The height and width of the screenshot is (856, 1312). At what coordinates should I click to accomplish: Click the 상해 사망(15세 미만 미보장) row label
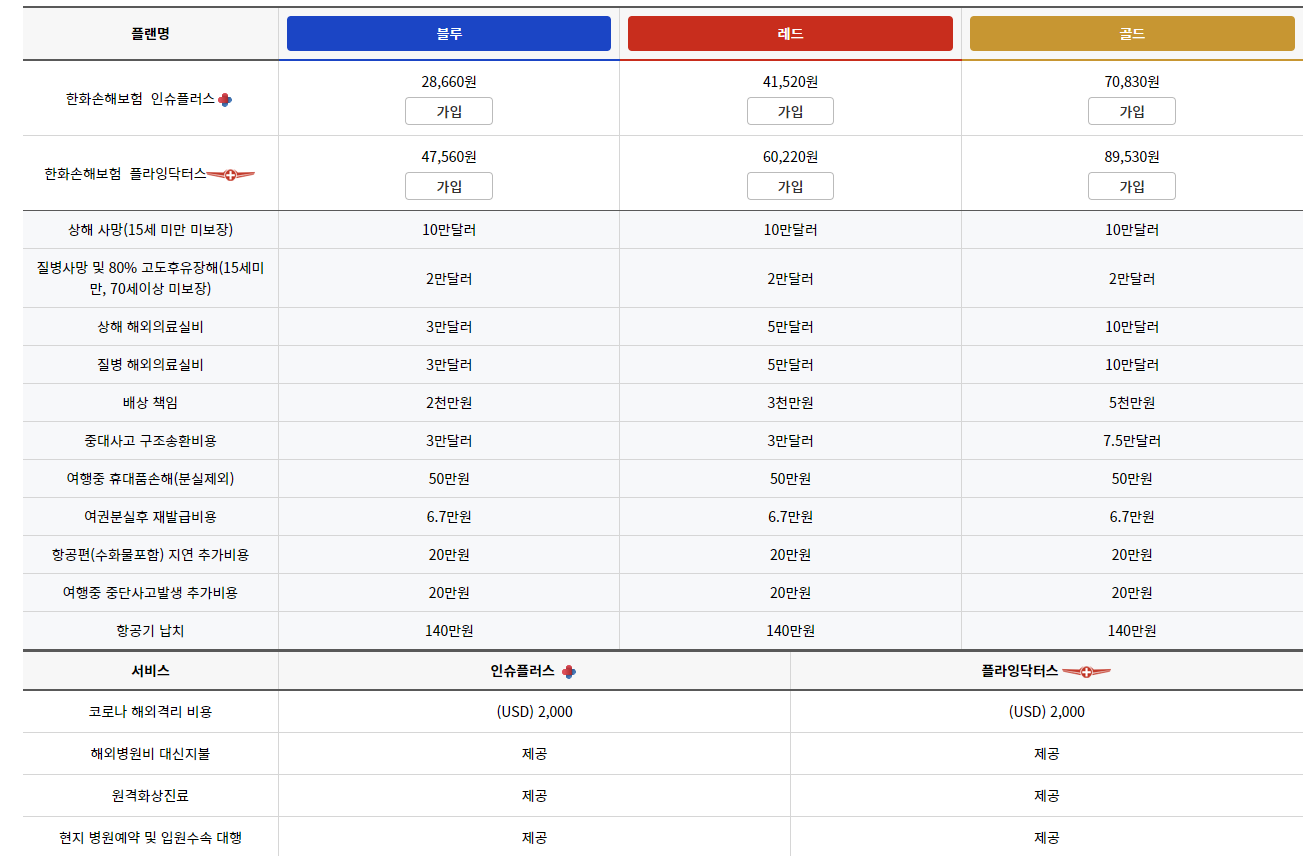[x=150, y=229]
